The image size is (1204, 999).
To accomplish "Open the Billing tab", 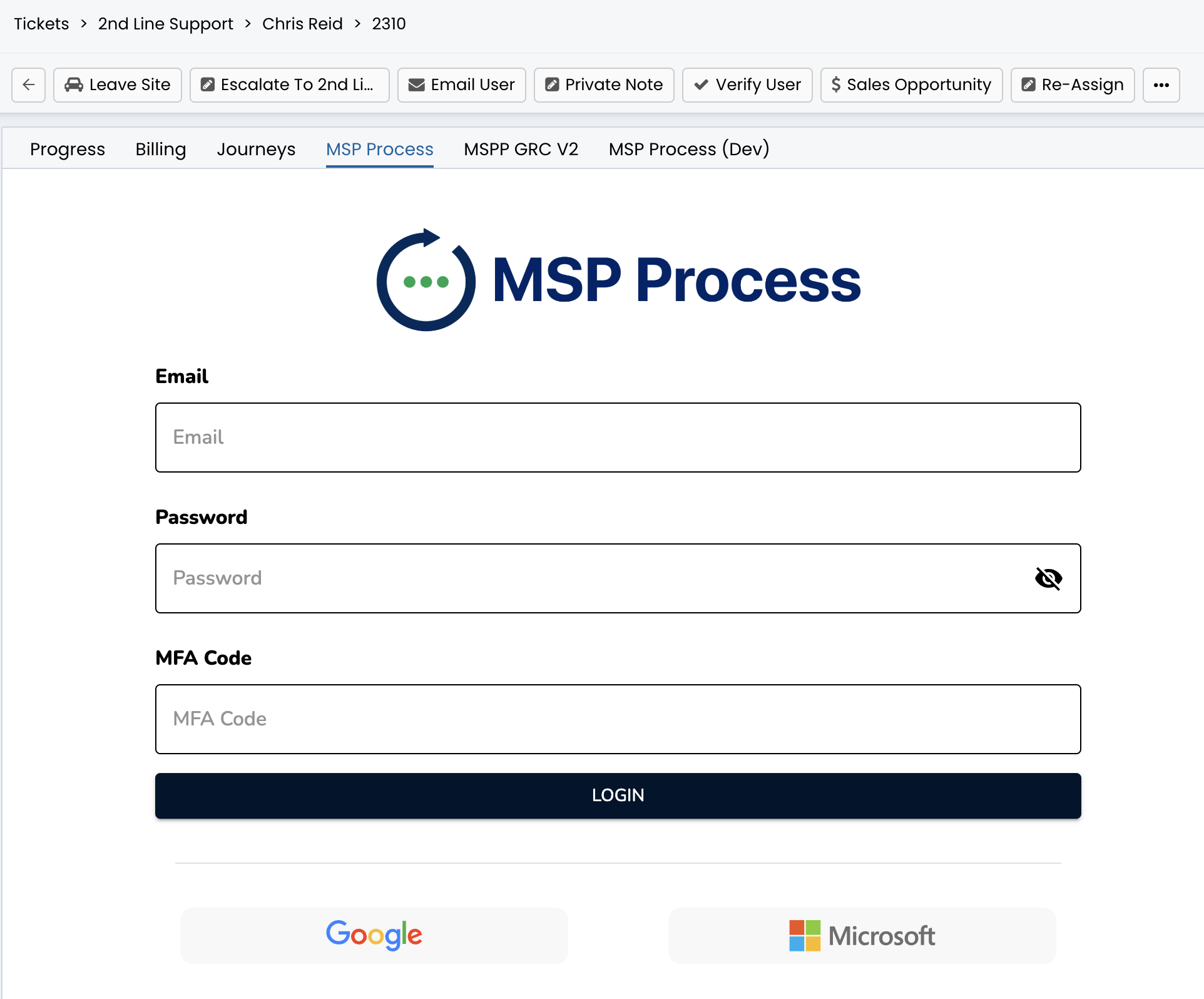I will tap(161, 149).
